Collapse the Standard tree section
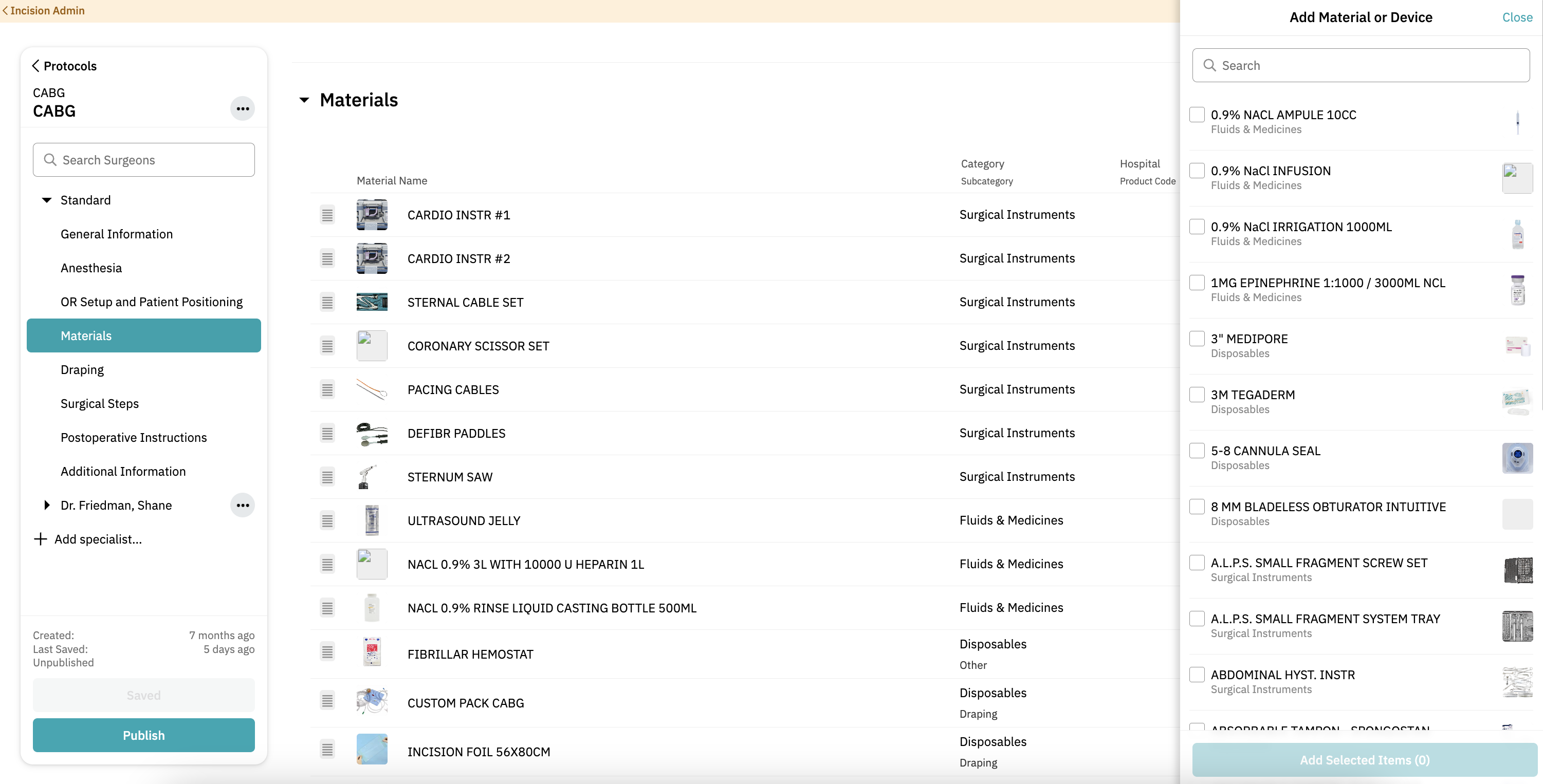The image size is (1543, 784). (x=47, y=200)
